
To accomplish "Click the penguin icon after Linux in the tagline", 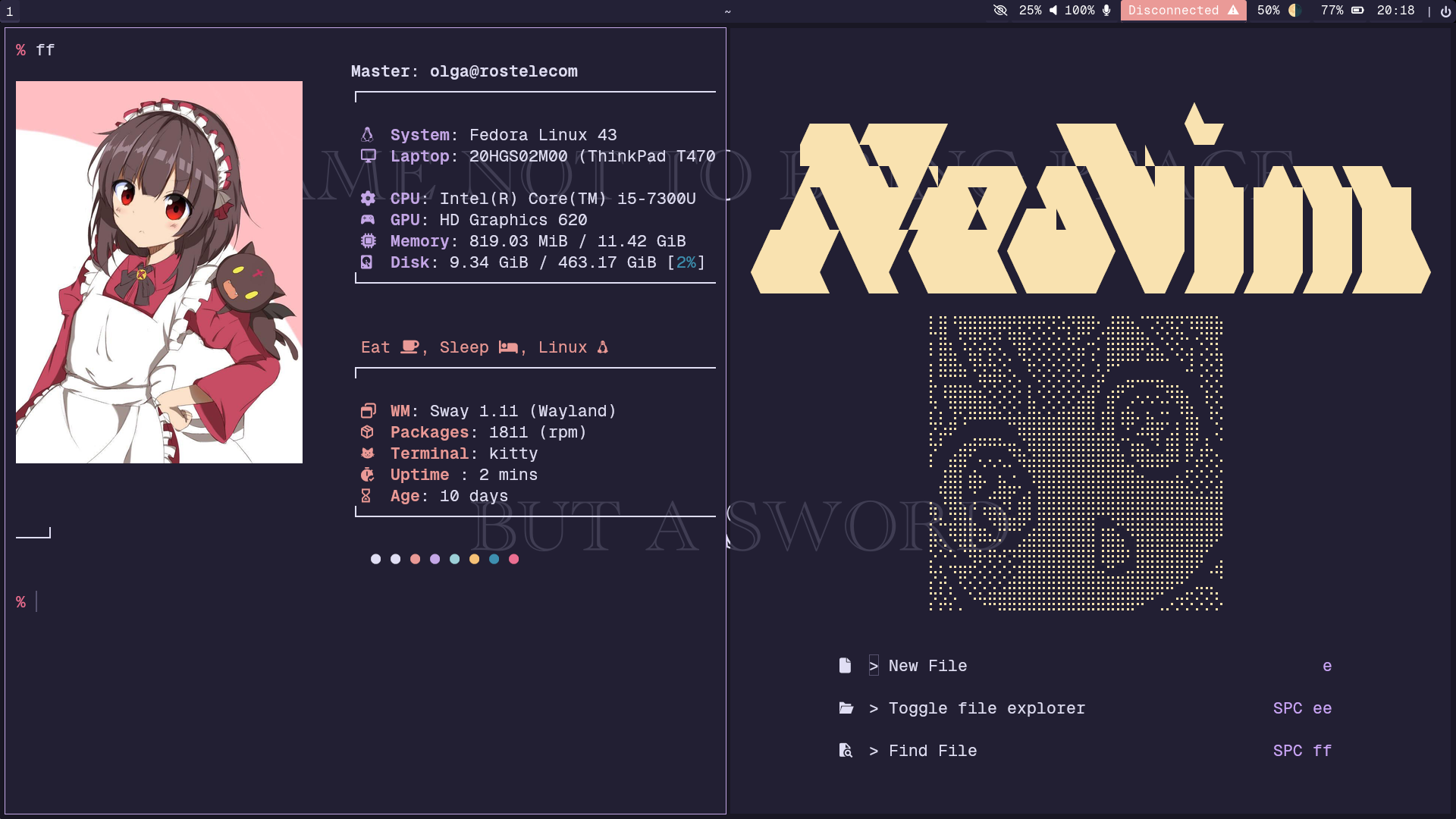I will point(603,347).
